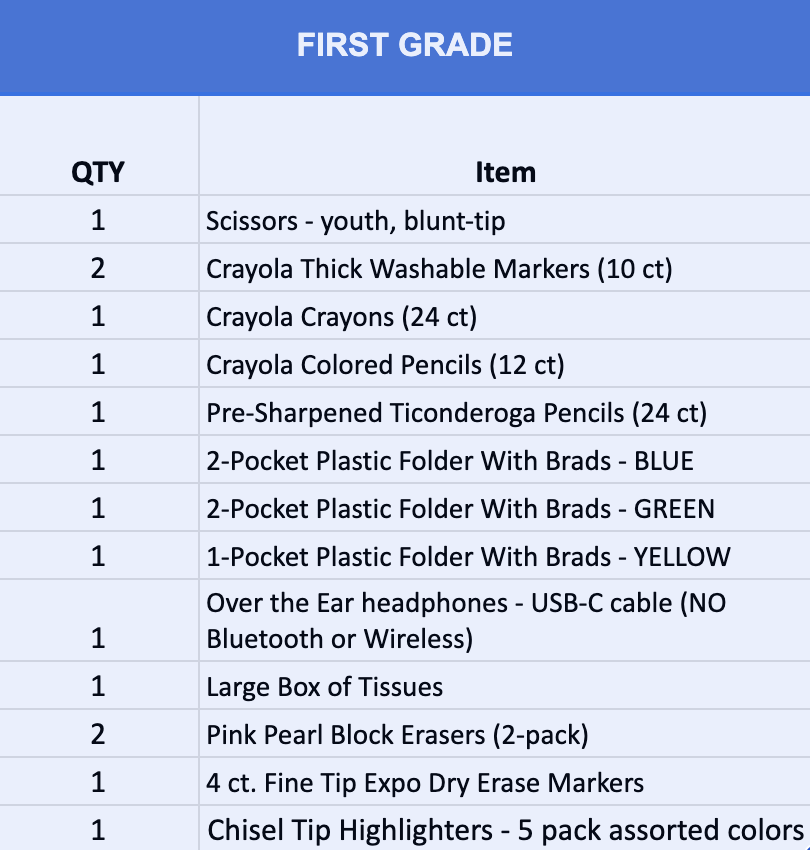Select quantity 1 beside headphones row
The height and width of the screenshot is (850, 810).
coord(98,639)
